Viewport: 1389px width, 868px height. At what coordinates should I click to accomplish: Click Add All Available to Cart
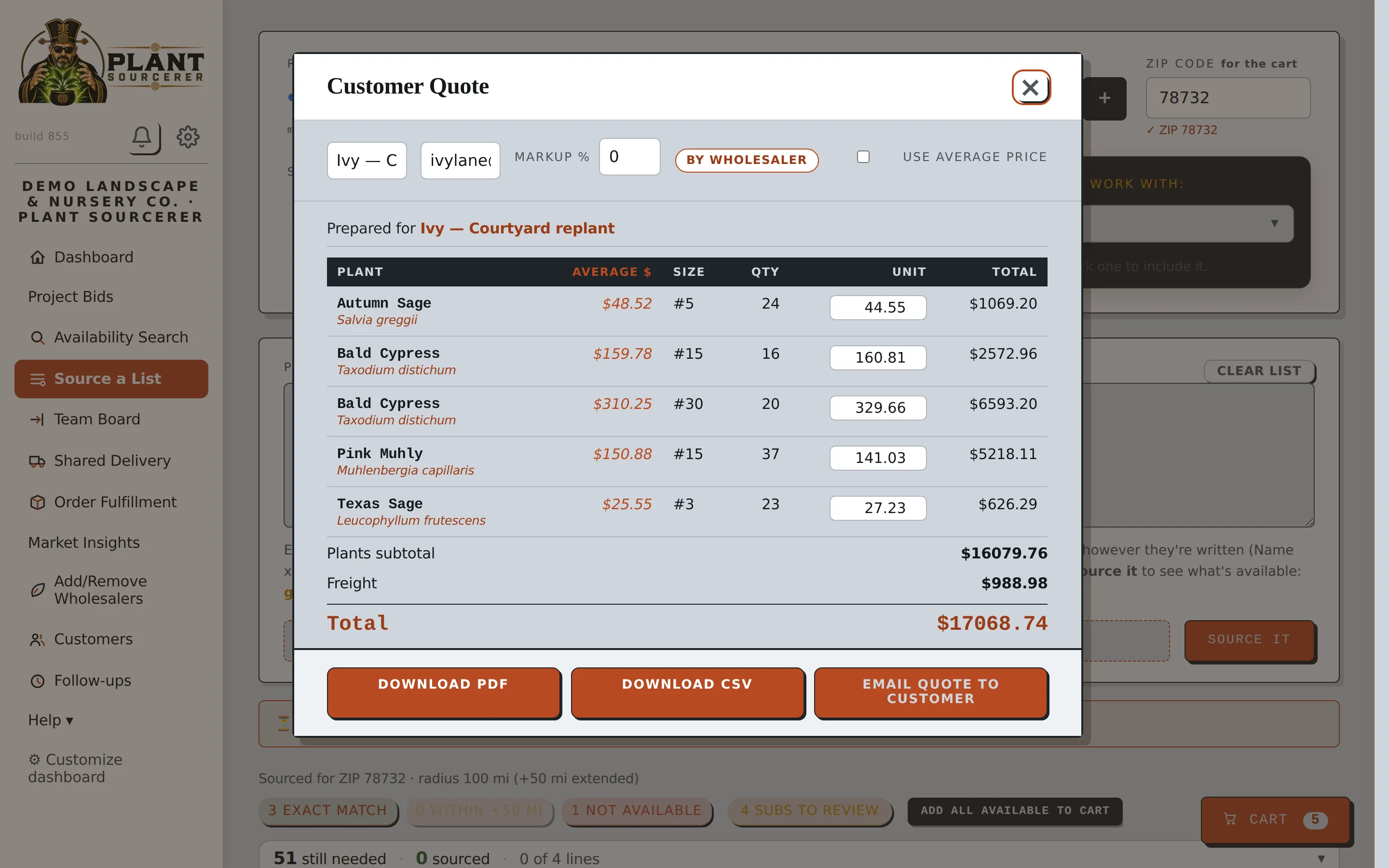[1015, 811]
